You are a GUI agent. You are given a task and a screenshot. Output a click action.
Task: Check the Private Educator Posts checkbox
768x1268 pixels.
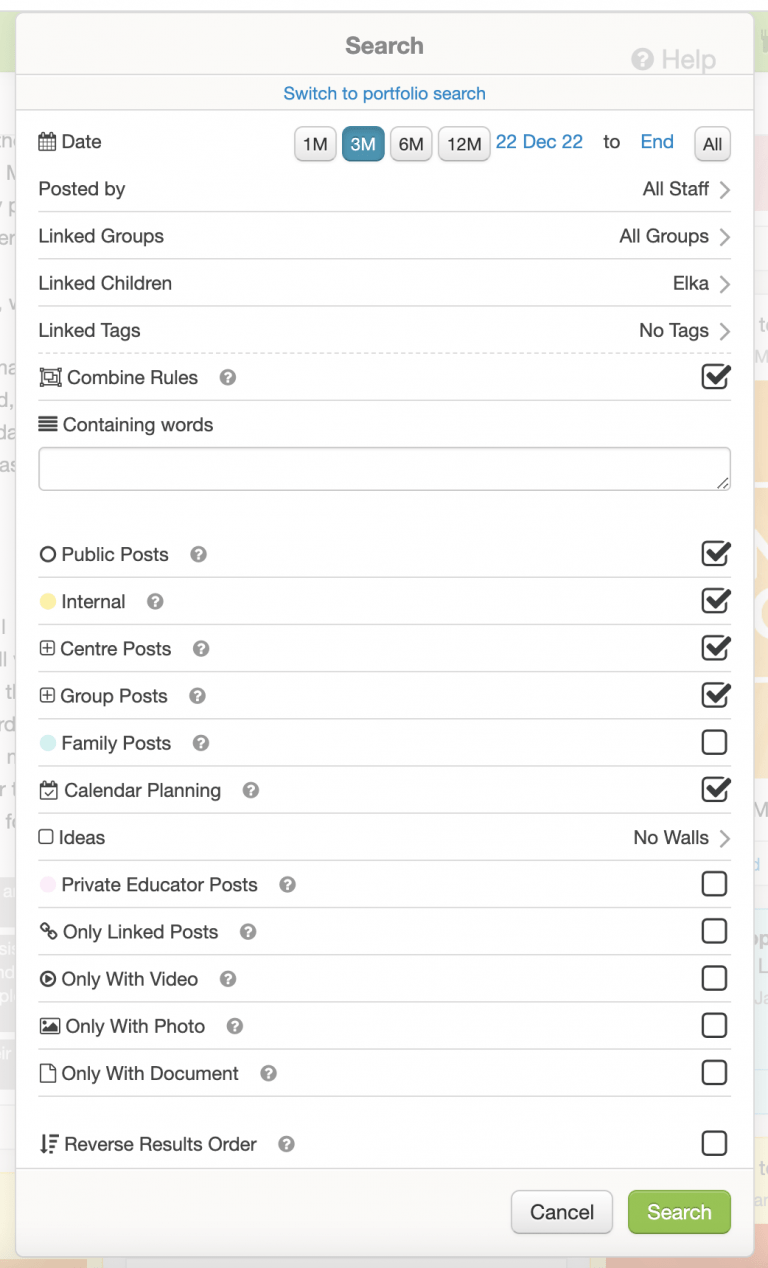[714, 883]
